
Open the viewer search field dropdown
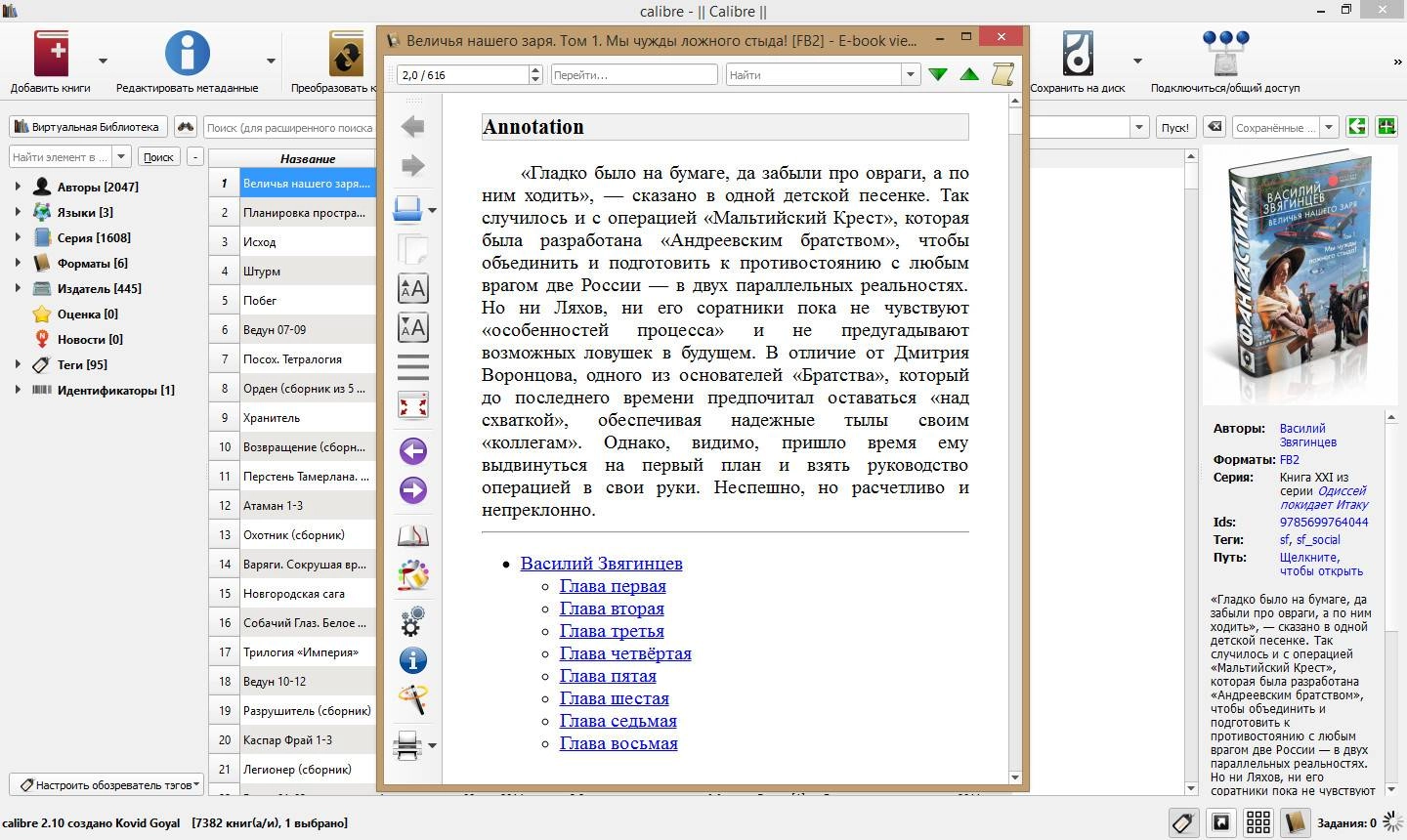coord(910,74)
